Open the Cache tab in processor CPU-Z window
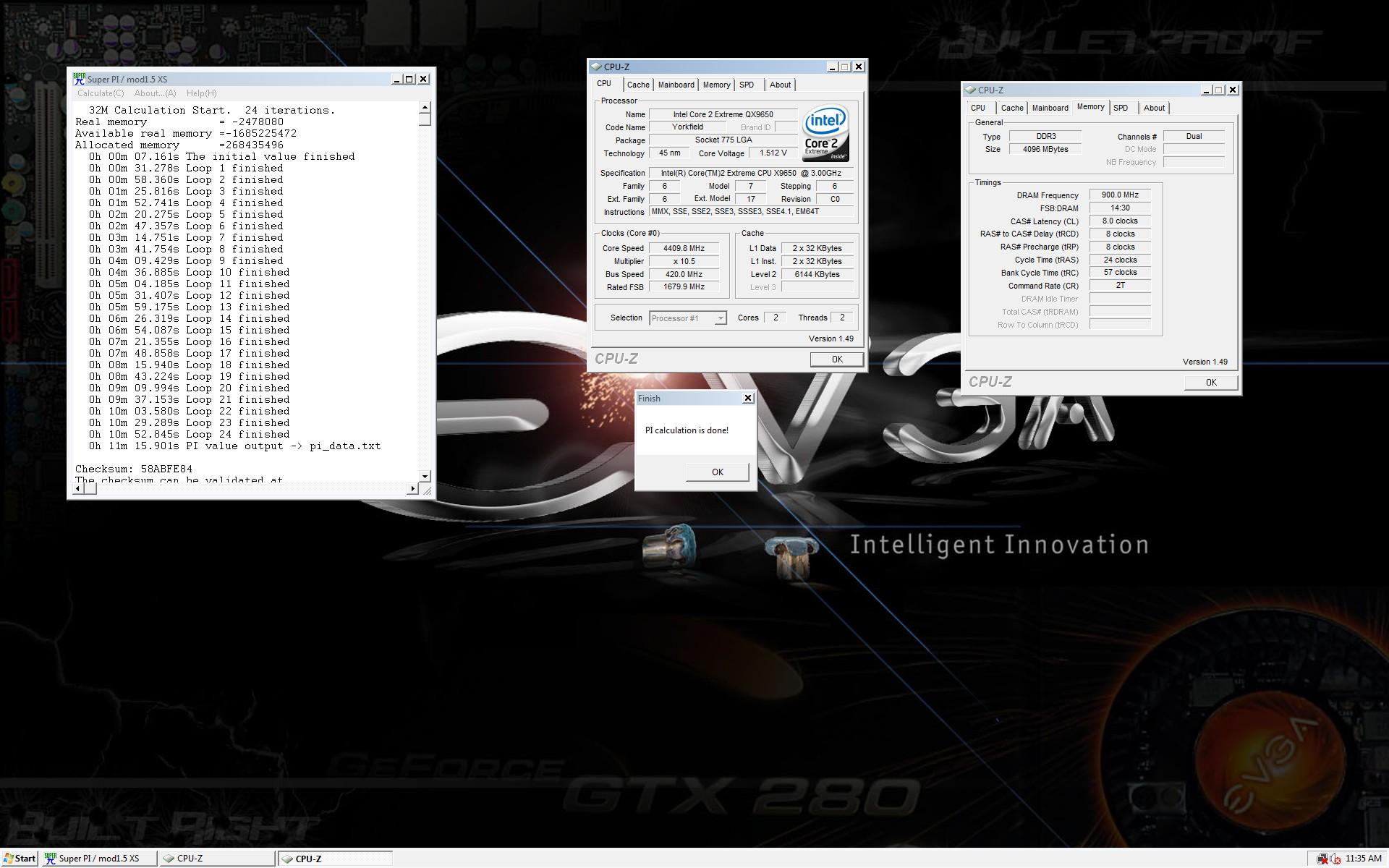1389x868 pixels. point(638,85)
